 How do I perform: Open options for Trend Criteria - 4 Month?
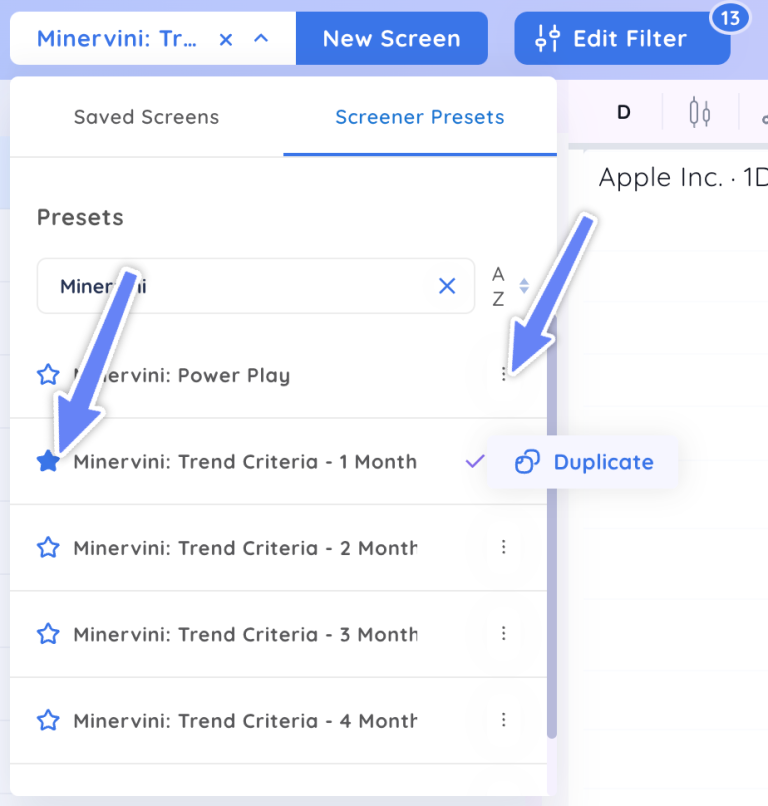pyautogui.click(x=504, y=720)
